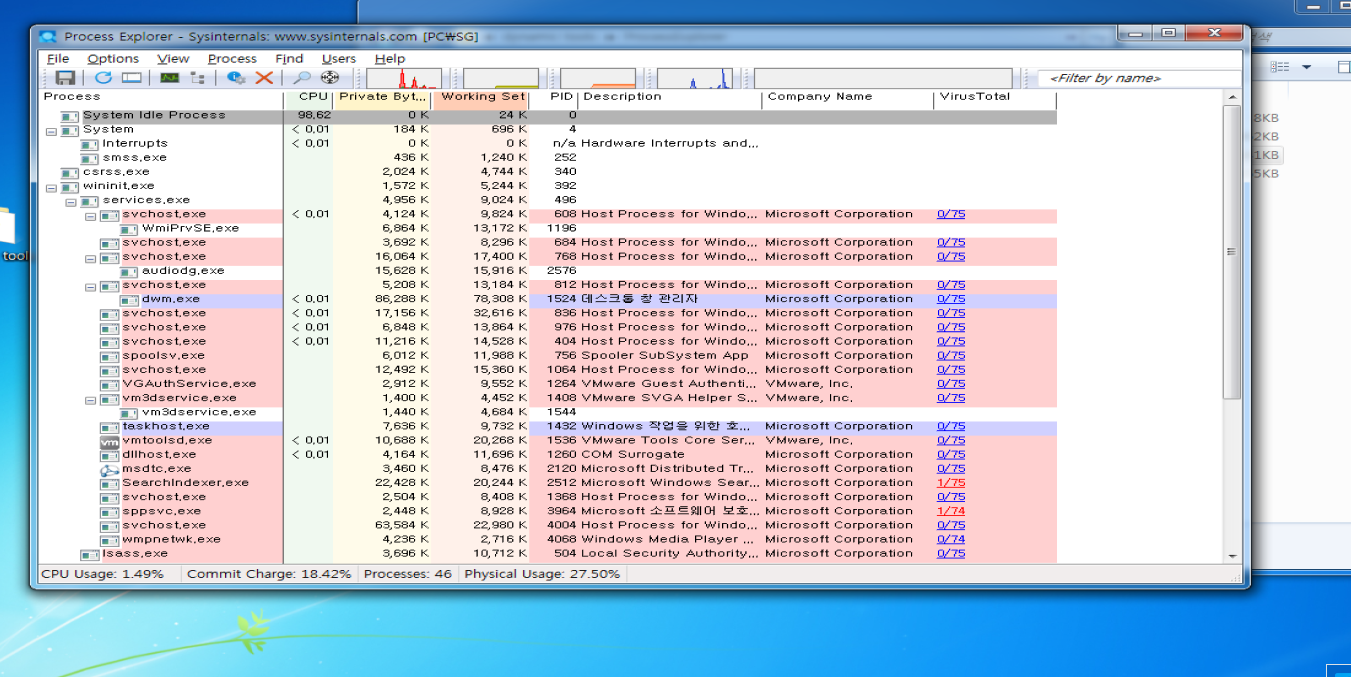Click the wmpnetwk.exe process icon
1351x677 pixels.
[x=109, y=540]
